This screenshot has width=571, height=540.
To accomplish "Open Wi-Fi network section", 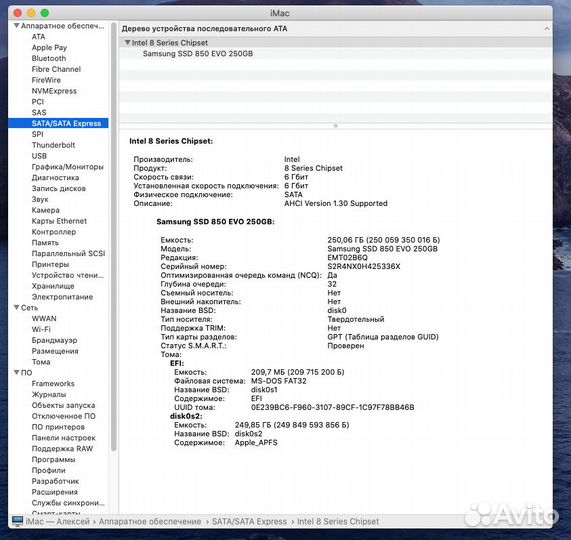I will tap(41, 330).
